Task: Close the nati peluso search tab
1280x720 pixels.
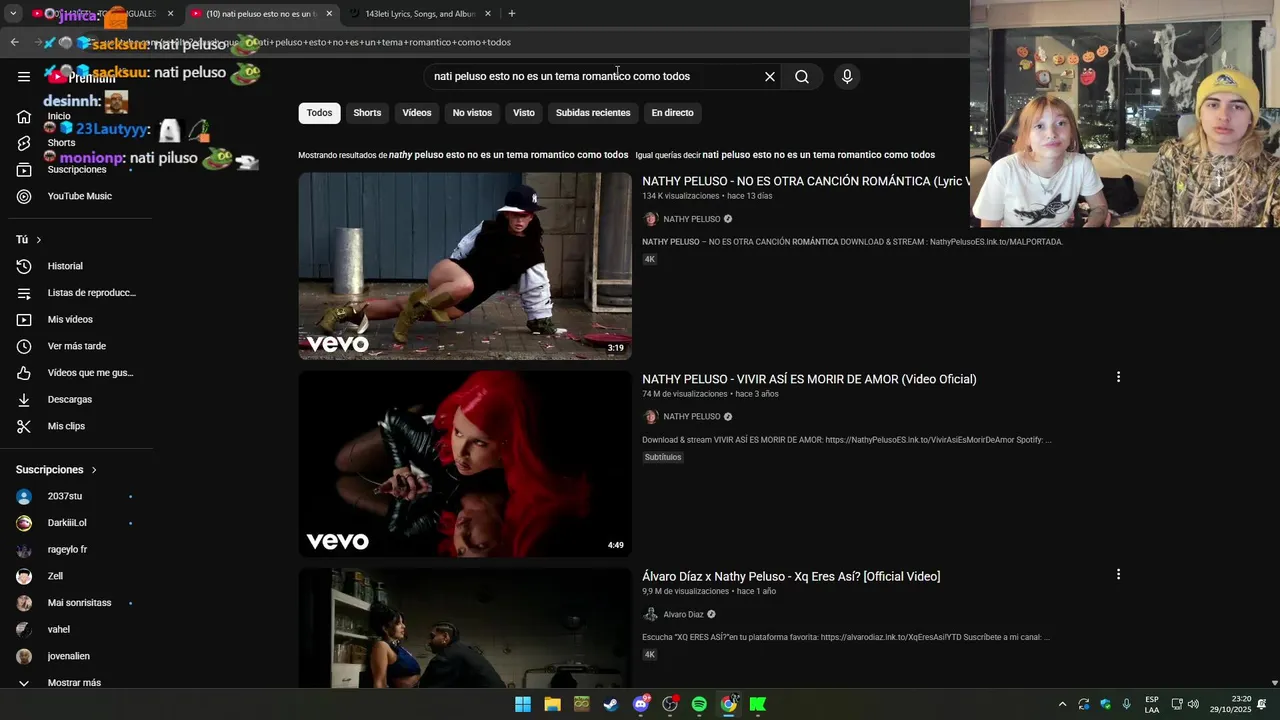Action: coord(329,14)
